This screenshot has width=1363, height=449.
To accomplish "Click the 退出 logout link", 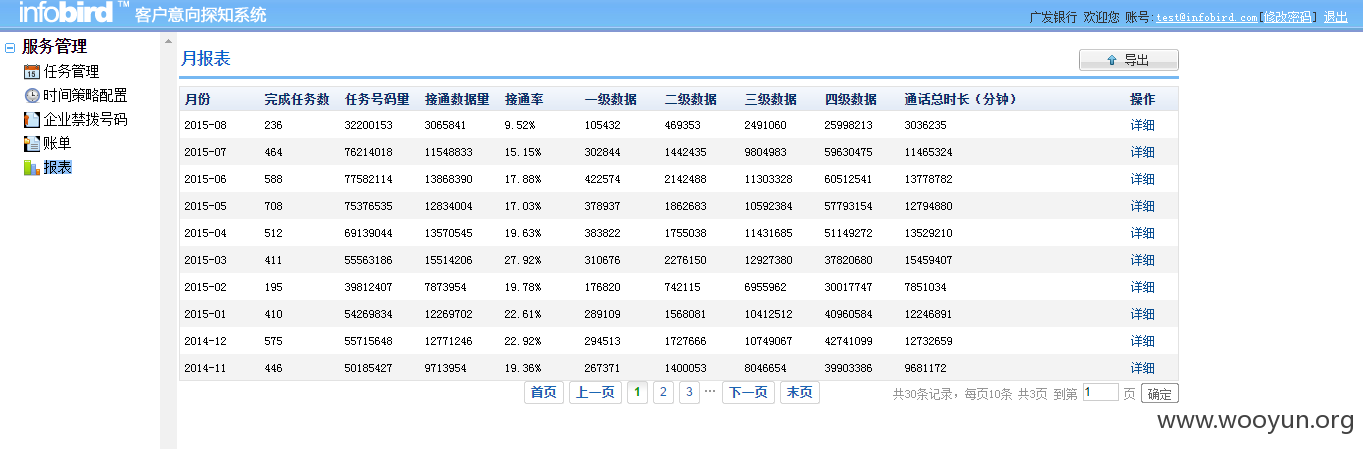I will [x=1335, y=17].
